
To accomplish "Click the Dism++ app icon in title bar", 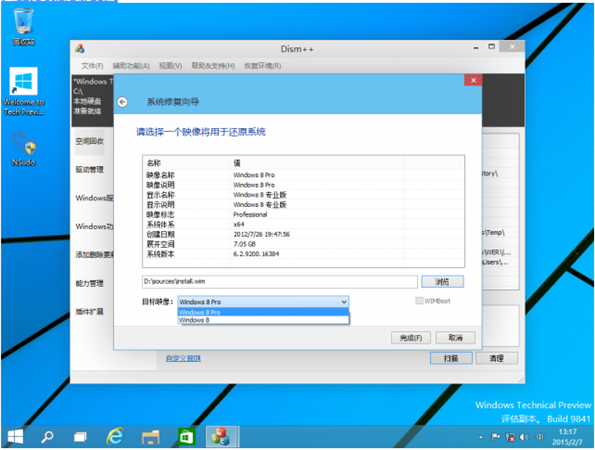I will pos(80,49).
